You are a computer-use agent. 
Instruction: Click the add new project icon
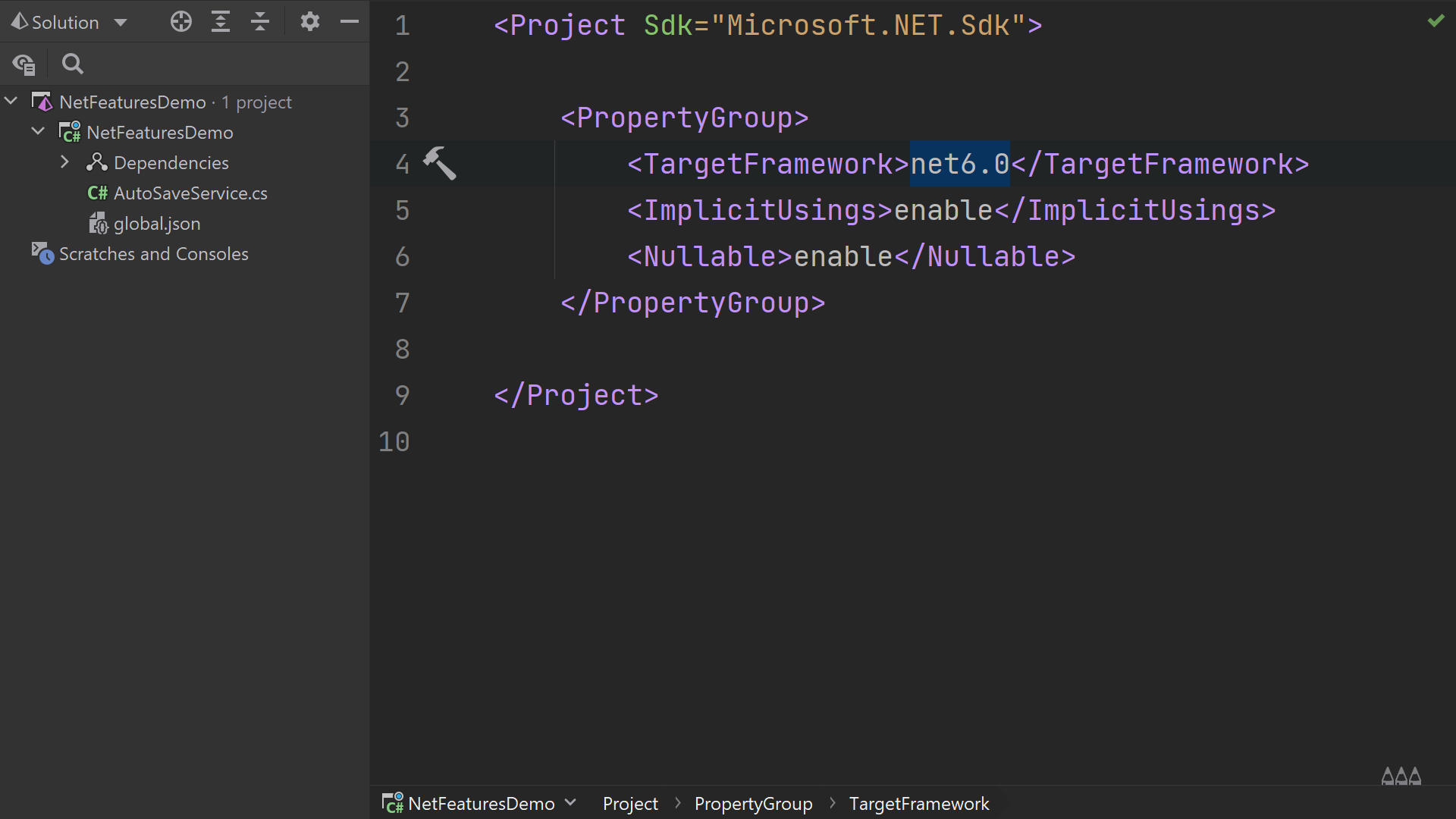click(180, 22)
